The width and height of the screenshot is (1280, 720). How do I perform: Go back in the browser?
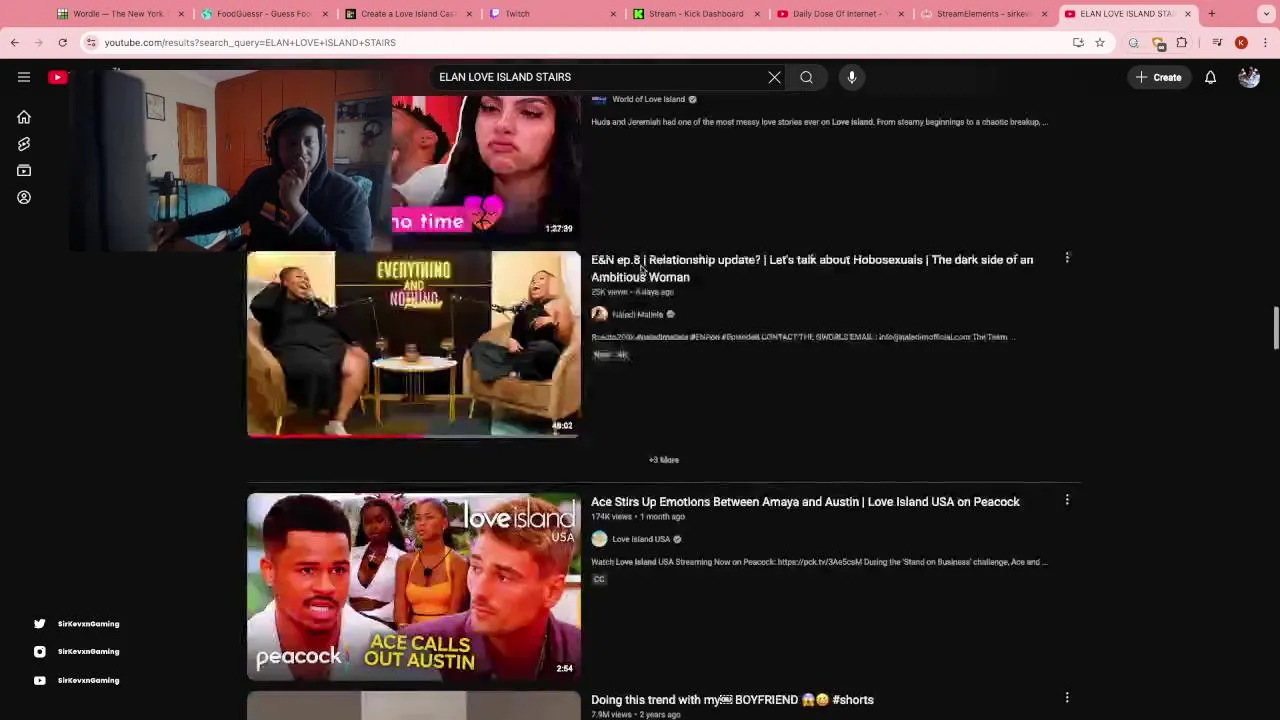pos(15,42)
